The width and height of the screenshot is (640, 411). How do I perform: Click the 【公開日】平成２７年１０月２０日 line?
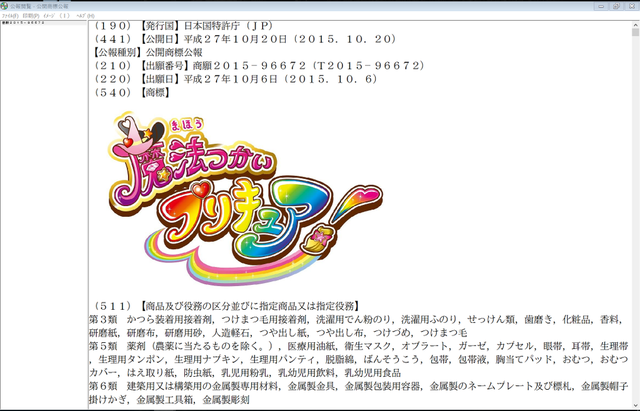tap(245, 39)
